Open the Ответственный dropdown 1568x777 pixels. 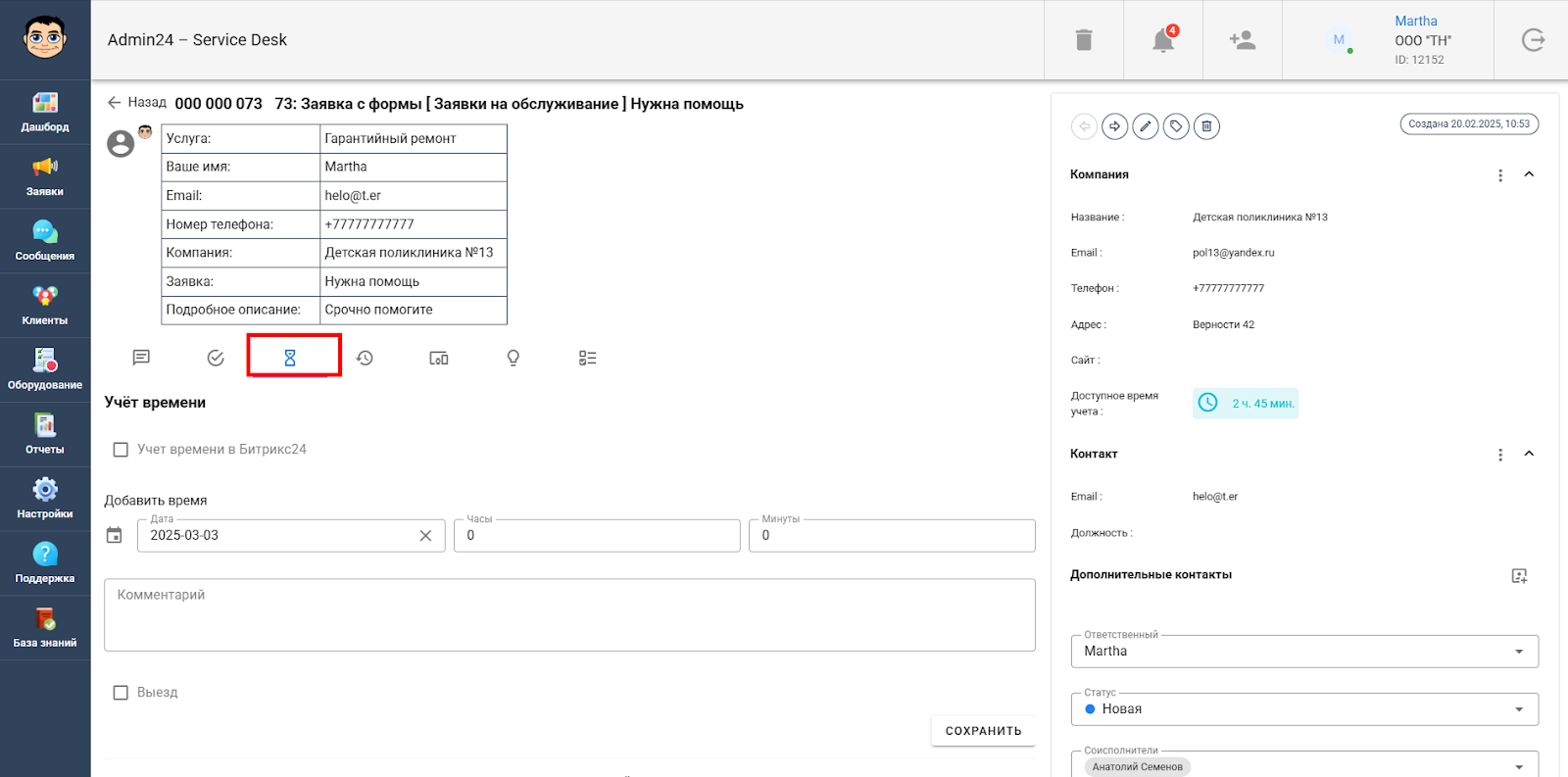point(1304,652)
